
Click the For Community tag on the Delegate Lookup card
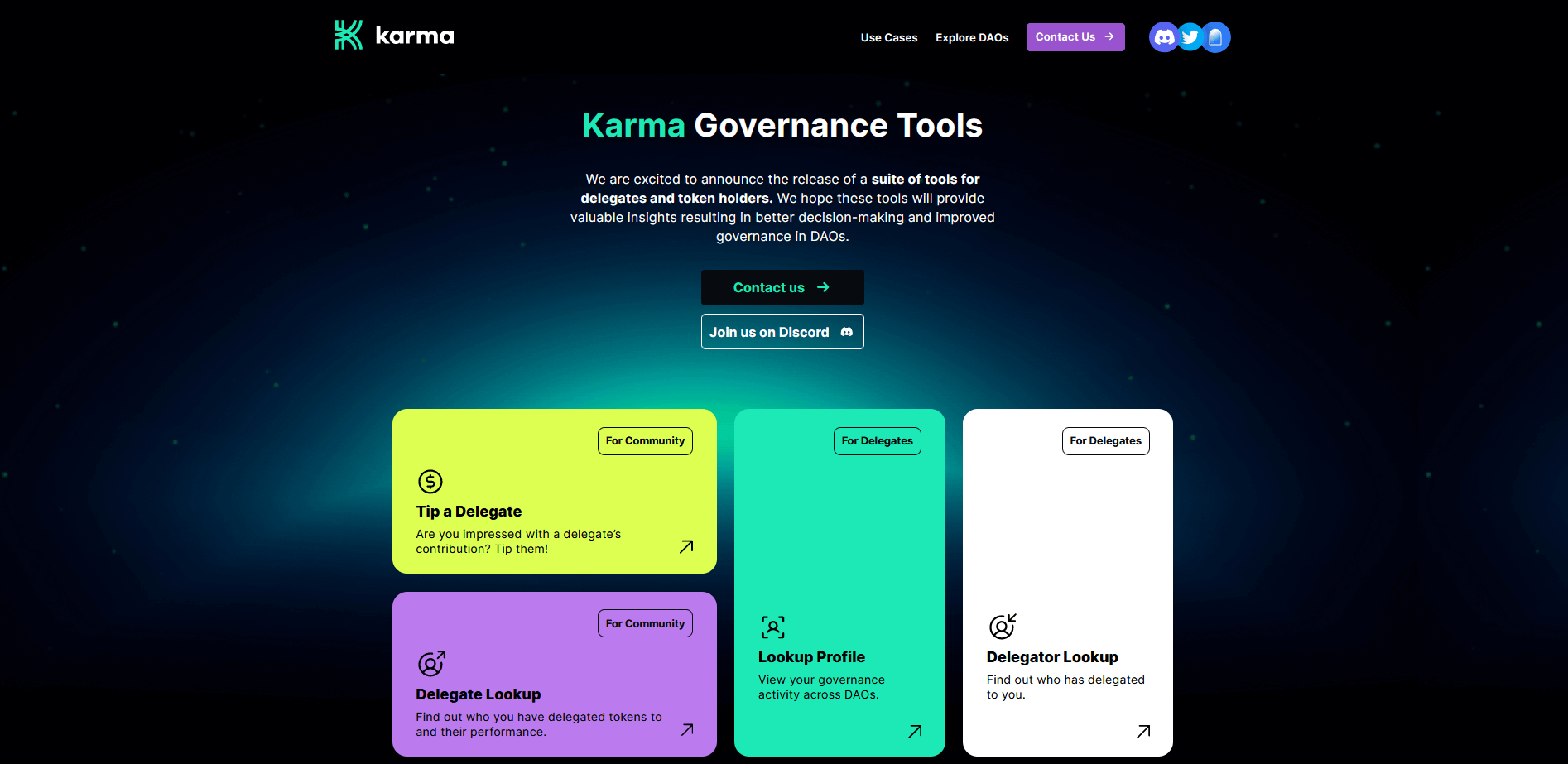[x=645, y=623]
